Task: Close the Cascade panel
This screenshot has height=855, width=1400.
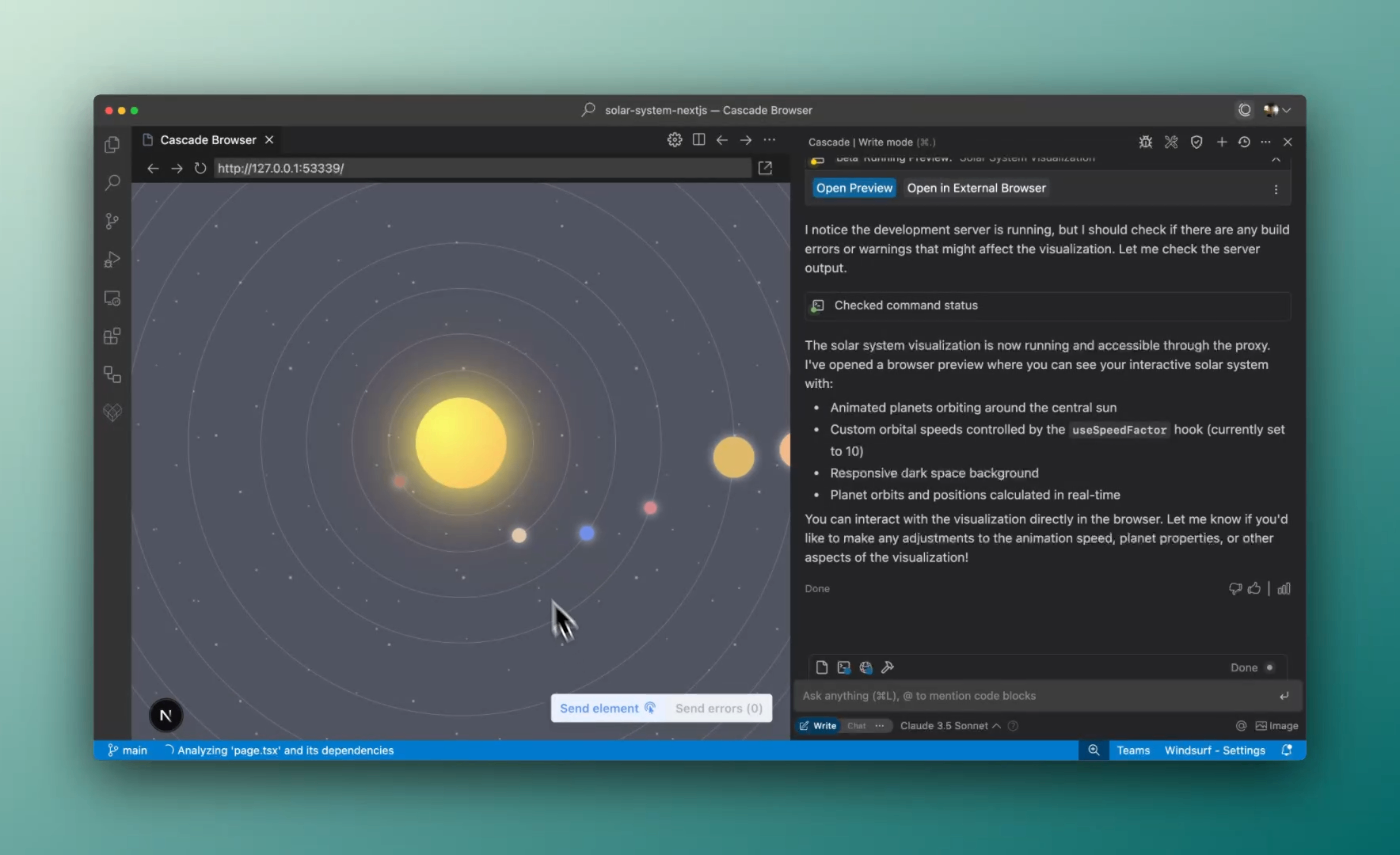Action: (1288, 142)
